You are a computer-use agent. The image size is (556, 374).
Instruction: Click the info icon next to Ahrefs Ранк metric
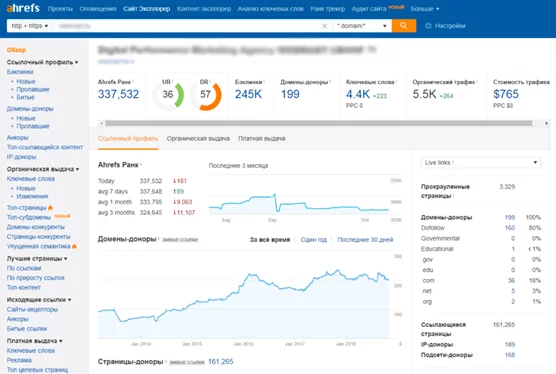pos(133,82)
